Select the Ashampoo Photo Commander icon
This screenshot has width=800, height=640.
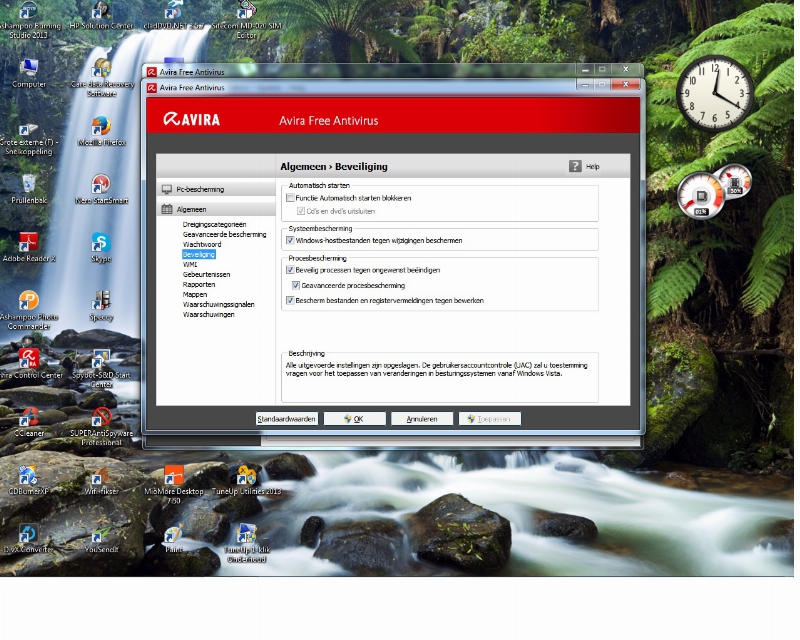click(x=29, y=310)
